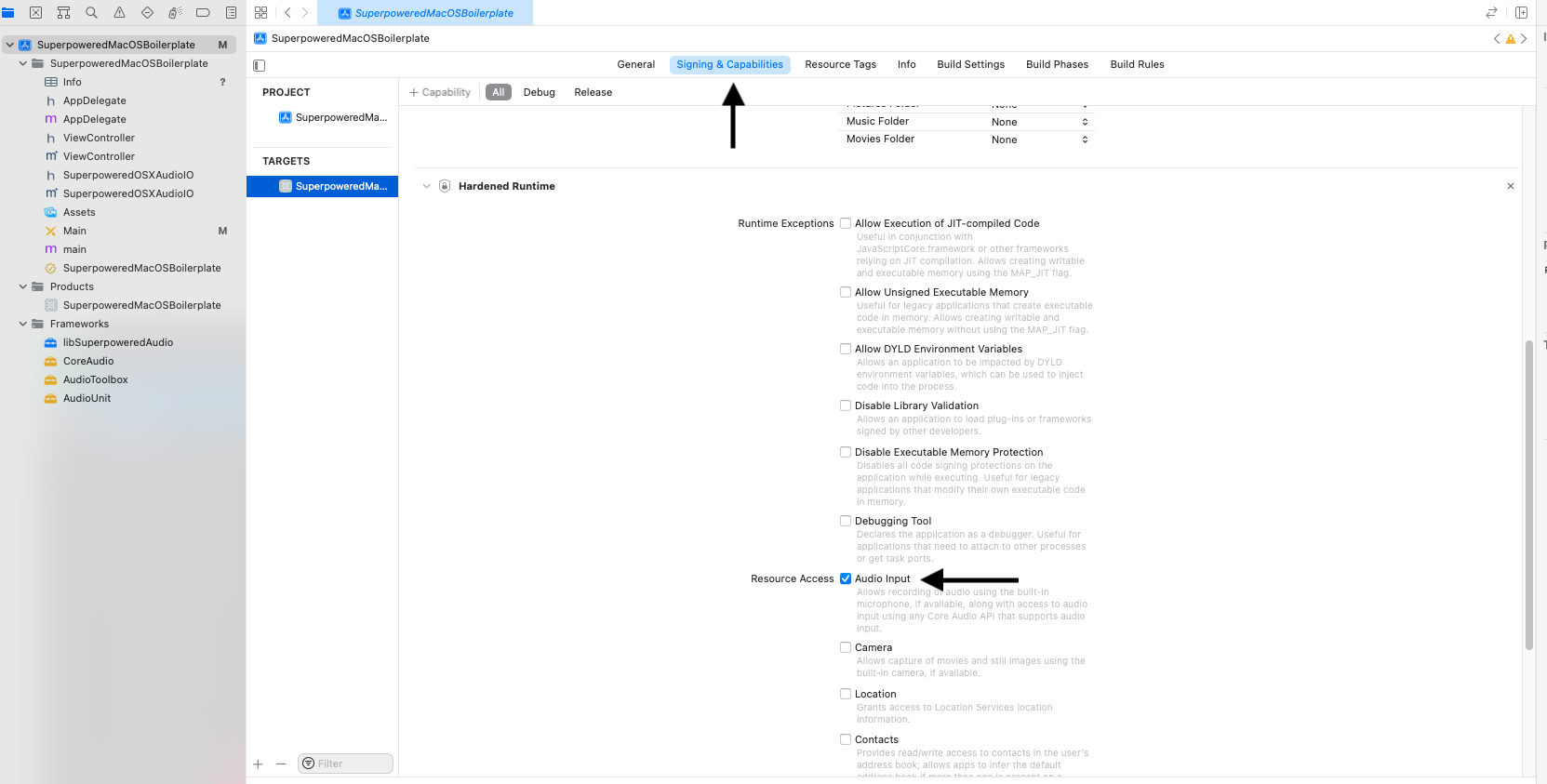Enable Camera resource access

point(846,647)
